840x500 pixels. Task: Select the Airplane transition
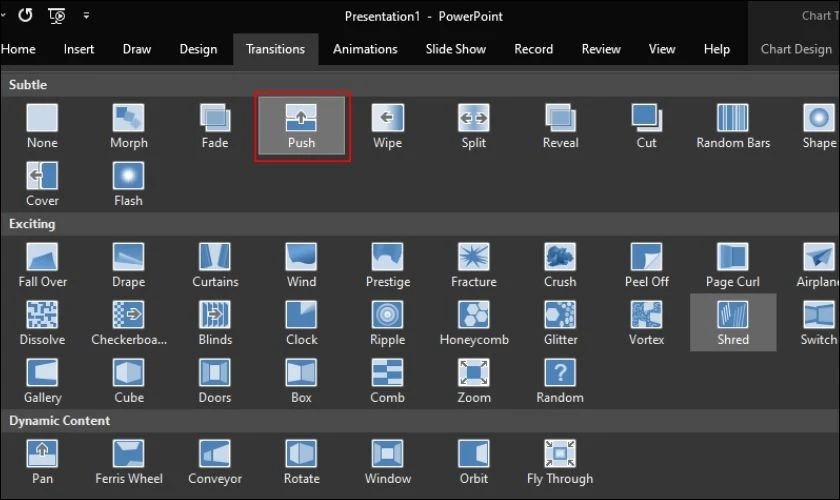tap(819, 265)
